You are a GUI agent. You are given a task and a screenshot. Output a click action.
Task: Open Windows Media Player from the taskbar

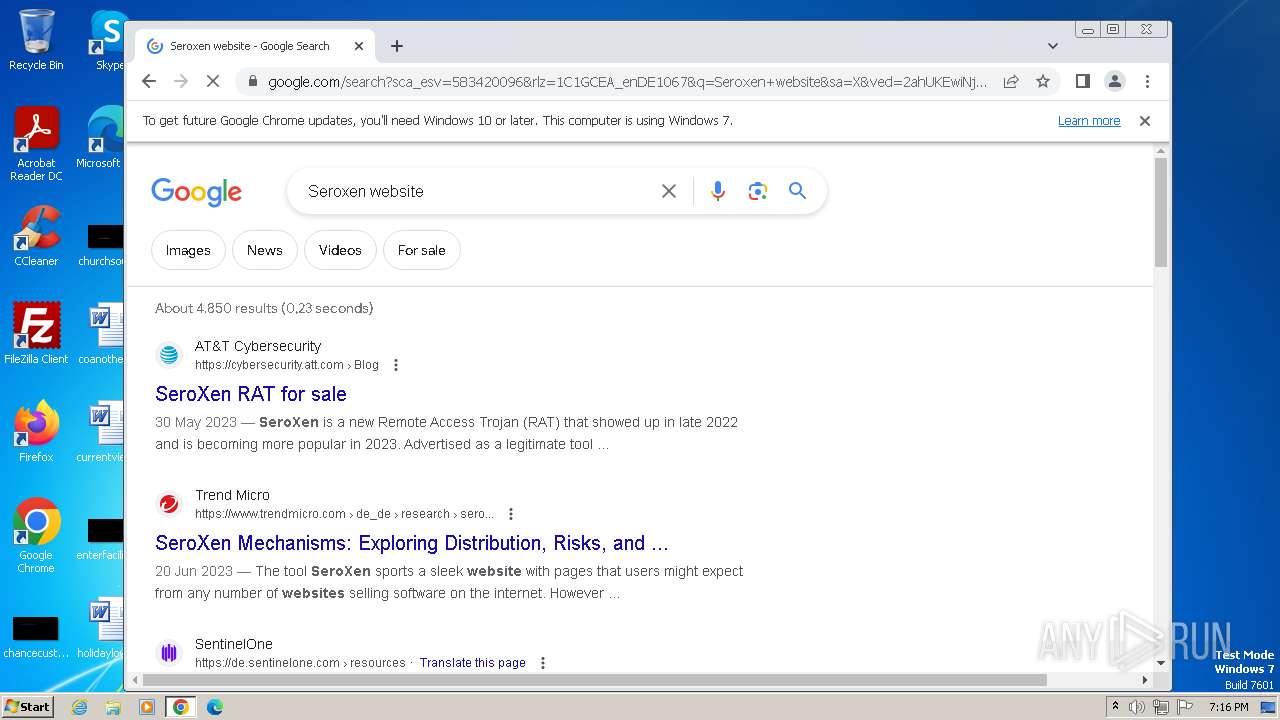(147, 707)
